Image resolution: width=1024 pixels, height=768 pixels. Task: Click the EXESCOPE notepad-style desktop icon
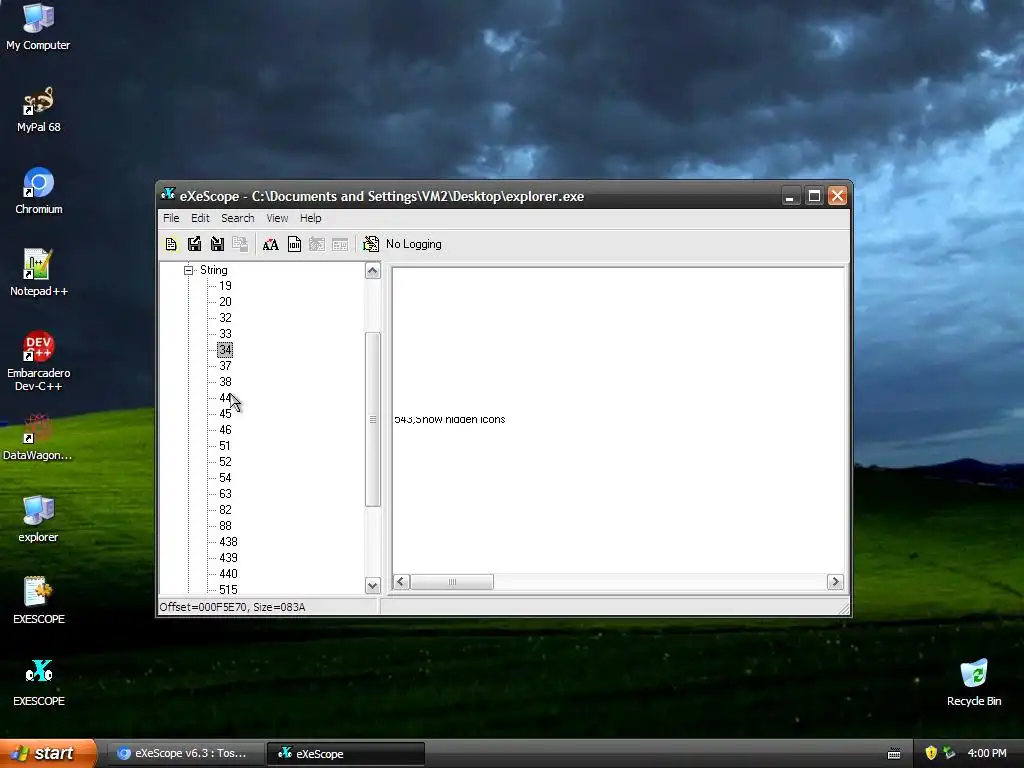pyautogui.click(x=39, y=601)
